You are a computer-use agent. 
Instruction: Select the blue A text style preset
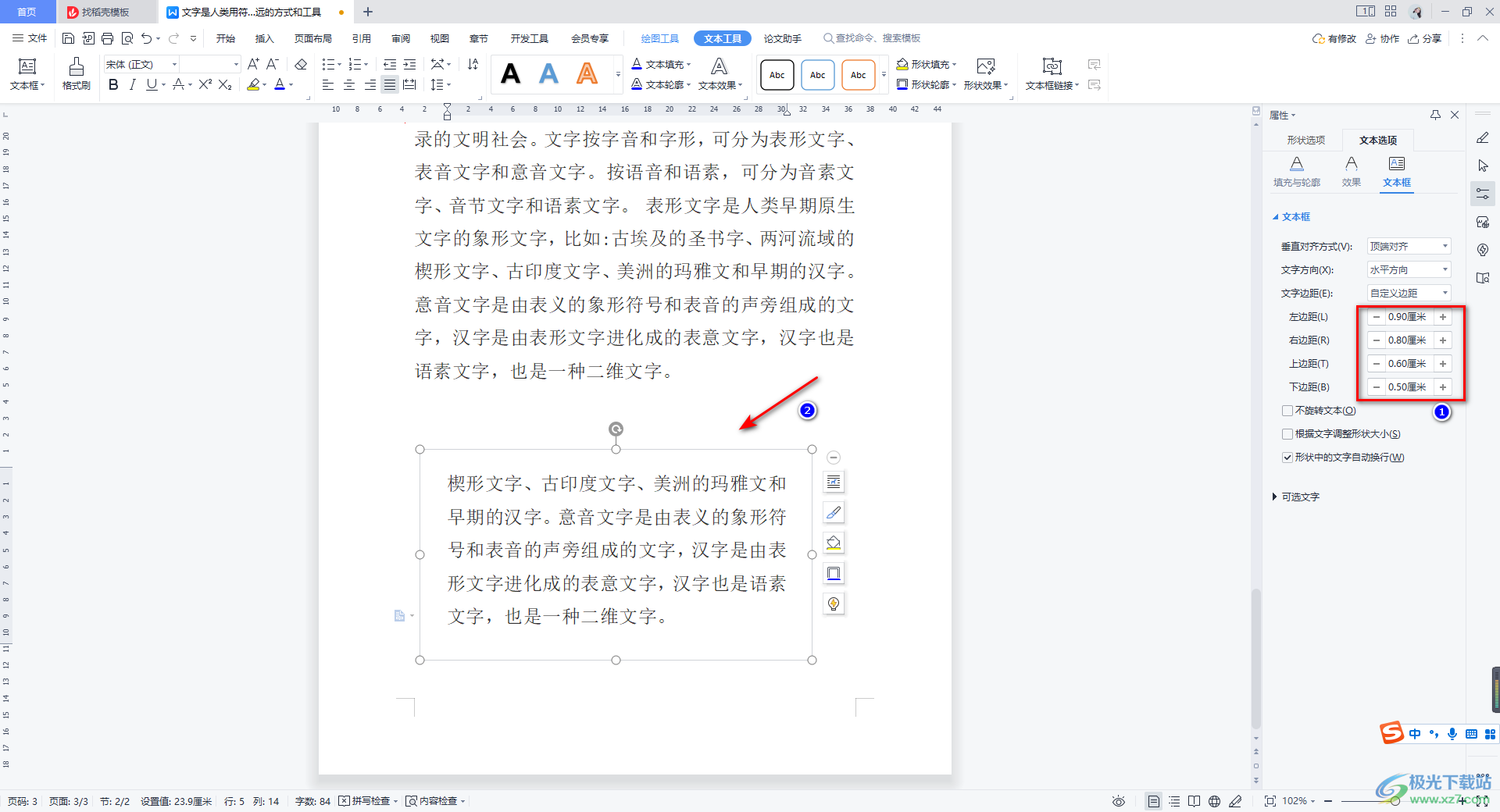[x=548, y=74]
